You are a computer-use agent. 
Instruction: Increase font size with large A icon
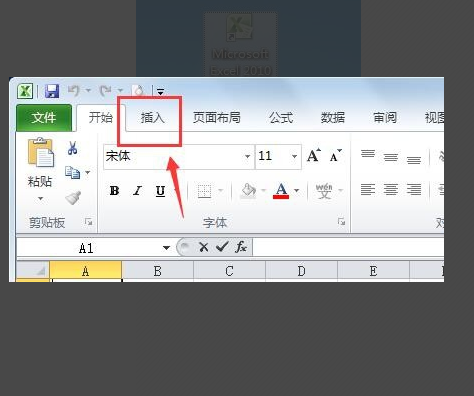pos(314,155)
